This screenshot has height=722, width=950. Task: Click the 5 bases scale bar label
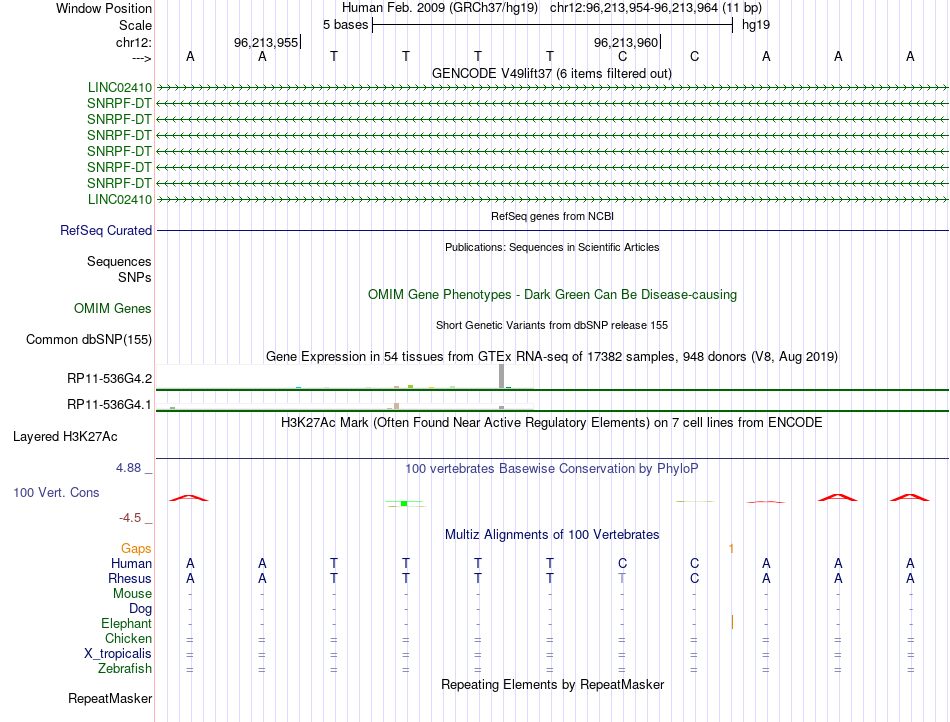[345, 25]
